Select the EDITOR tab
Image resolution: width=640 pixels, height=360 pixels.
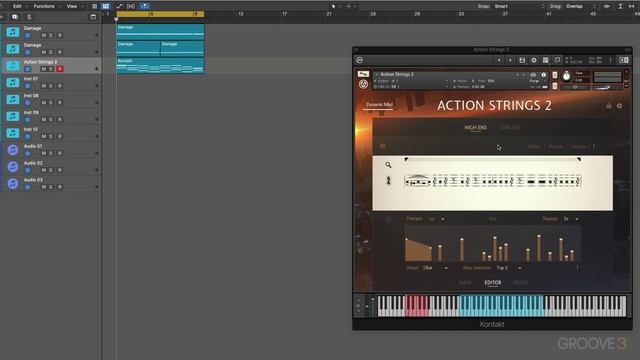click(x=493, y=282)
